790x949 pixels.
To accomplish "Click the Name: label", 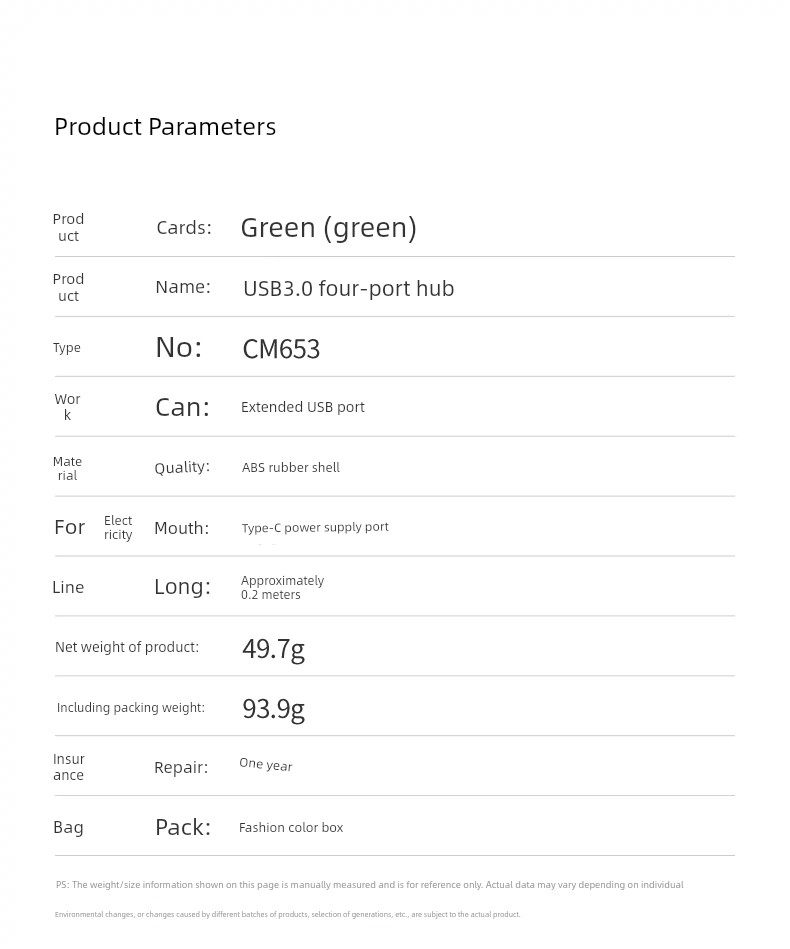I will (183, 287).
